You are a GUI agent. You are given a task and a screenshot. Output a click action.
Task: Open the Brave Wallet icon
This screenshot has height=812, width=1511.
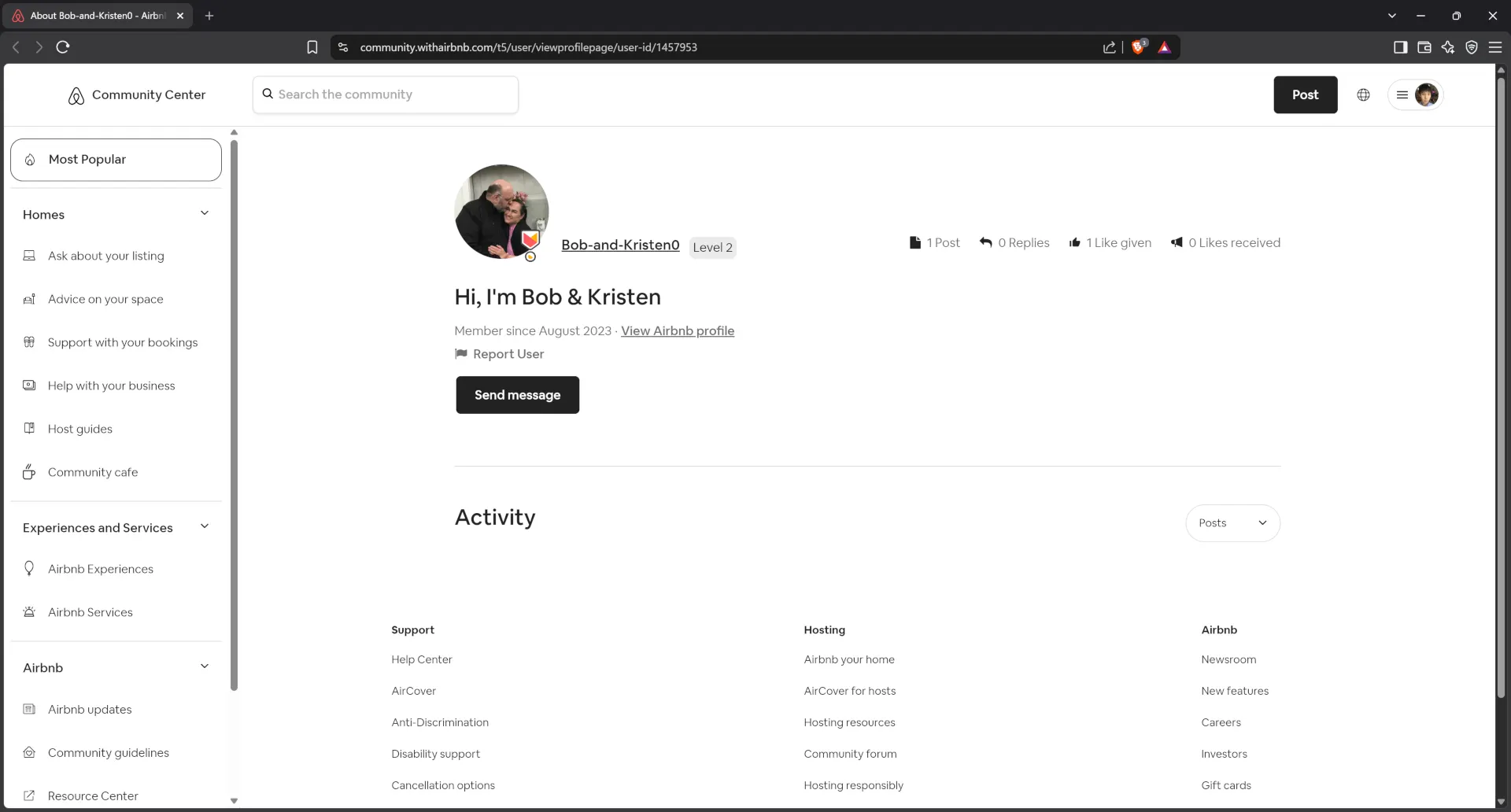tap(1424, 47)
